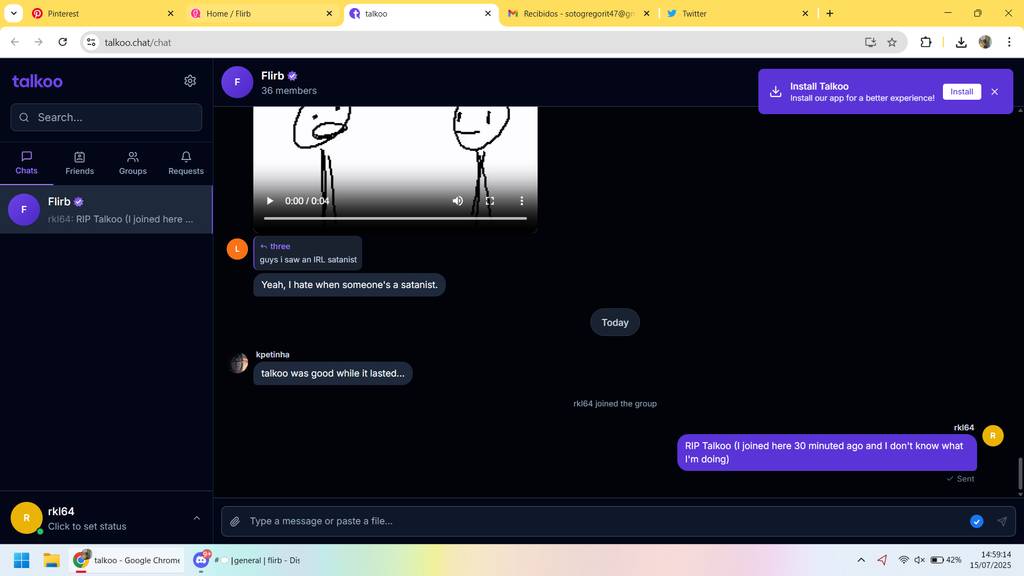The height and width of the screenshot is (576, 1024).
Task: Select the Flirb chat in sidebar
Action: tap(106, 210)
